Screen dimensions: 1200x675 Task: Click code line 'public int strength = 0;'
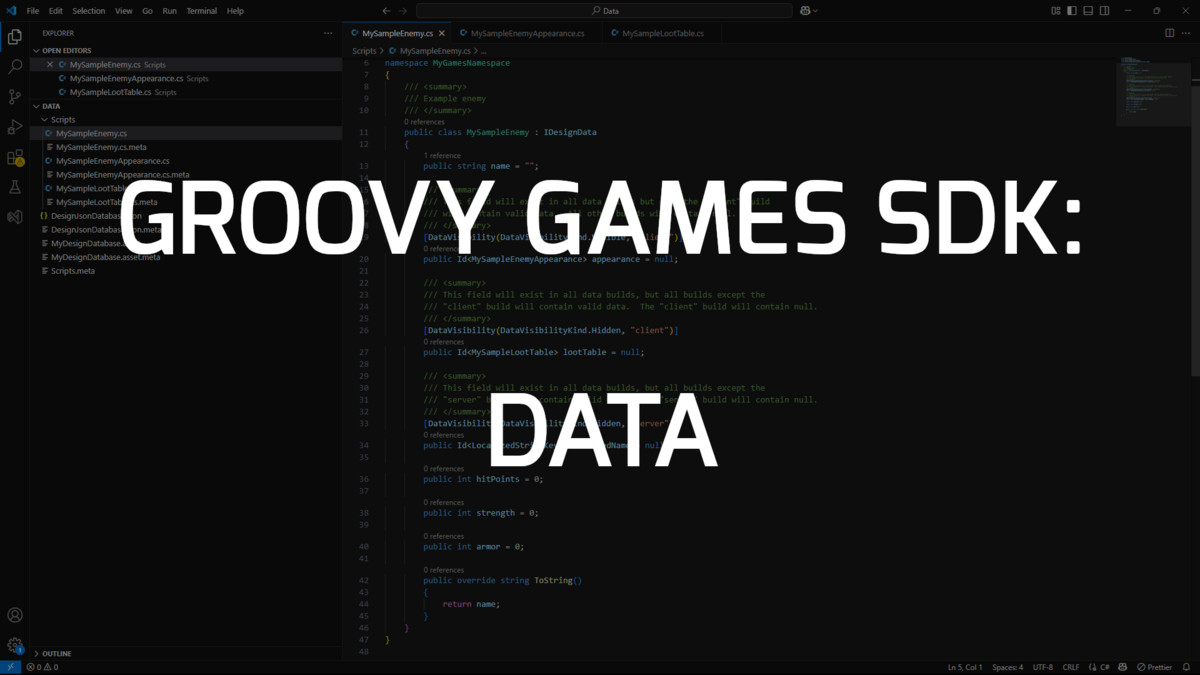click(480, 513)
